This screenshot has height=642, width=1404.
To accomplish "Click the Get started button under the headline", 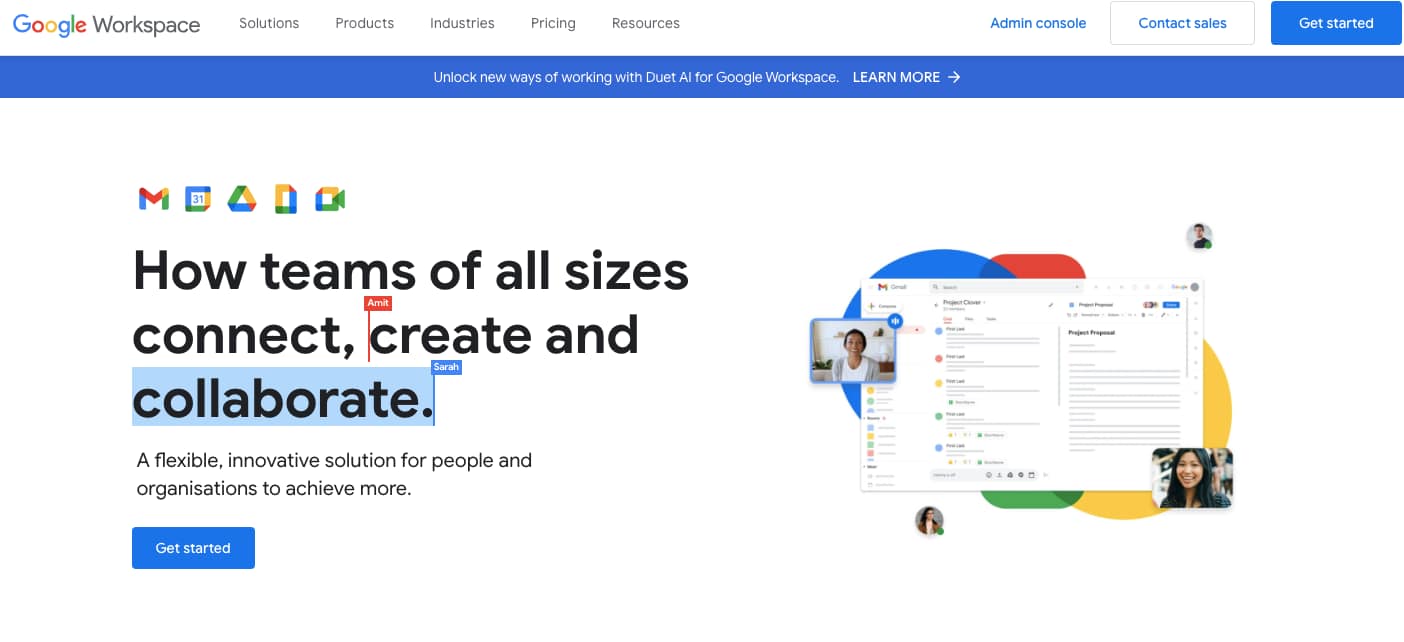I will 193,548.
